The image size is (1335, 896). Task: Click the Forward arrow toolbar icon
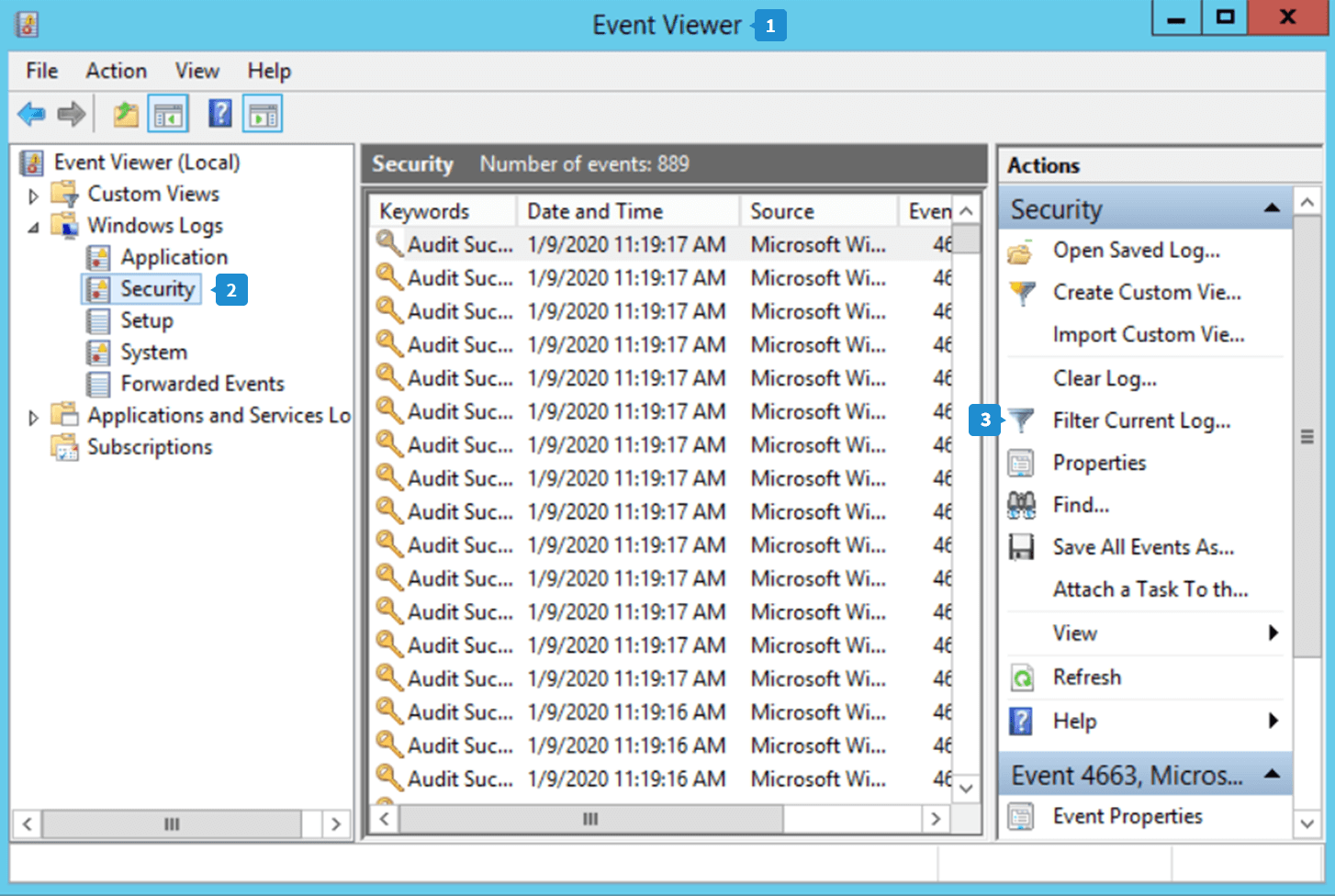72,115
